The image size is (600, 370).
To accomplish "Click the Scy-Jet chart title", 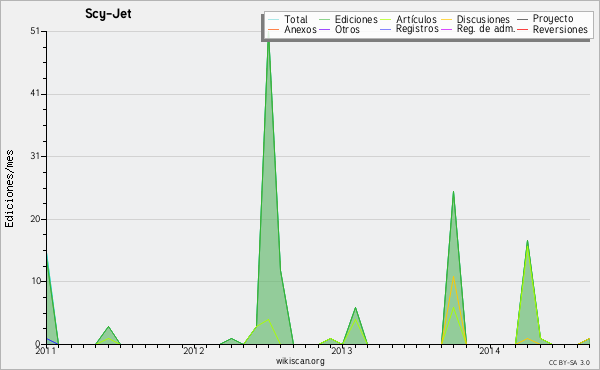I will (x=108, y=14).
